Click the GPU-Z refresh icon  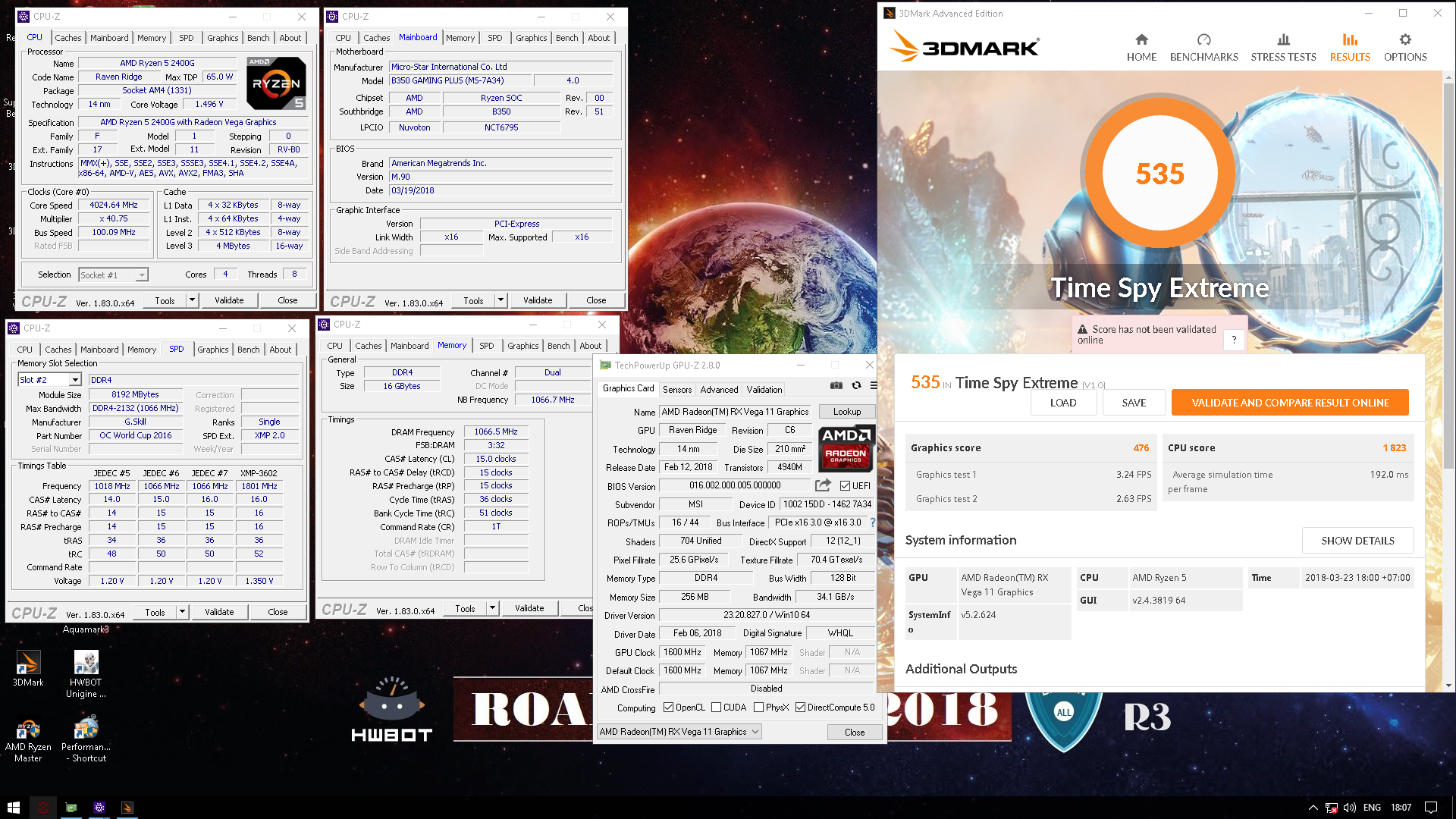[x=856, y=385]
